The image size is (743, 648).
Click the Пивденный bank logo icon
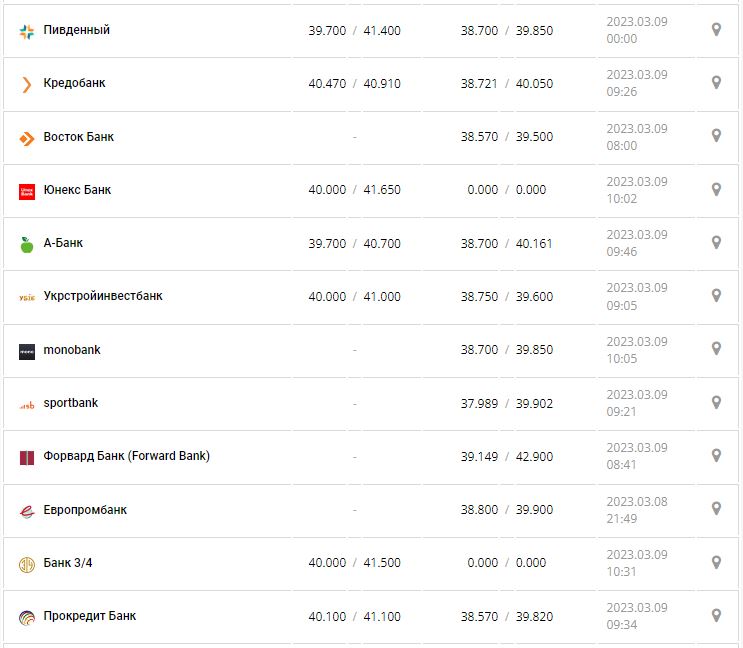27,31
